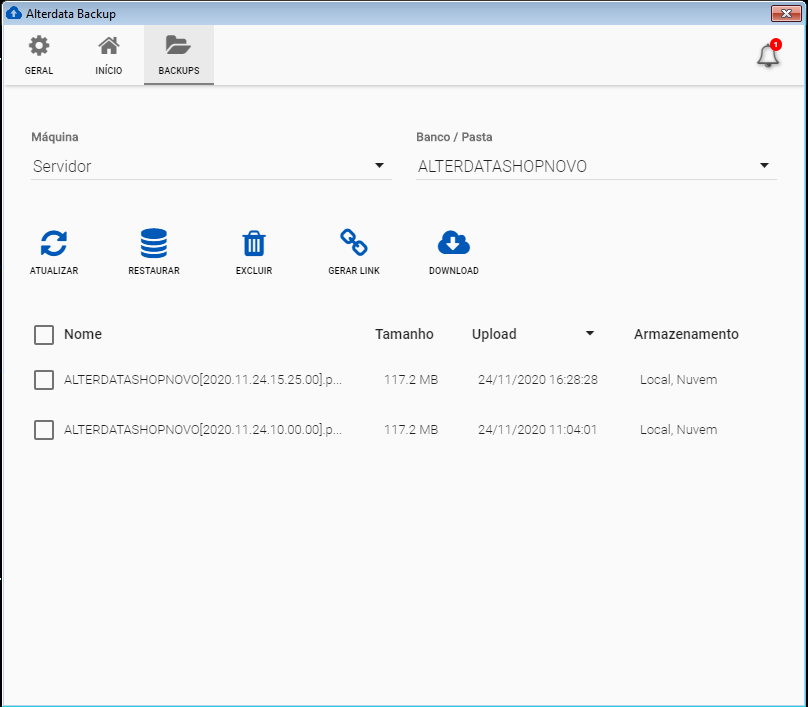Viewport: 808px width, 707px height.
Task: Check the 2020.11.24.10.00.00 backup checkbox
Action: coord(44,430)
